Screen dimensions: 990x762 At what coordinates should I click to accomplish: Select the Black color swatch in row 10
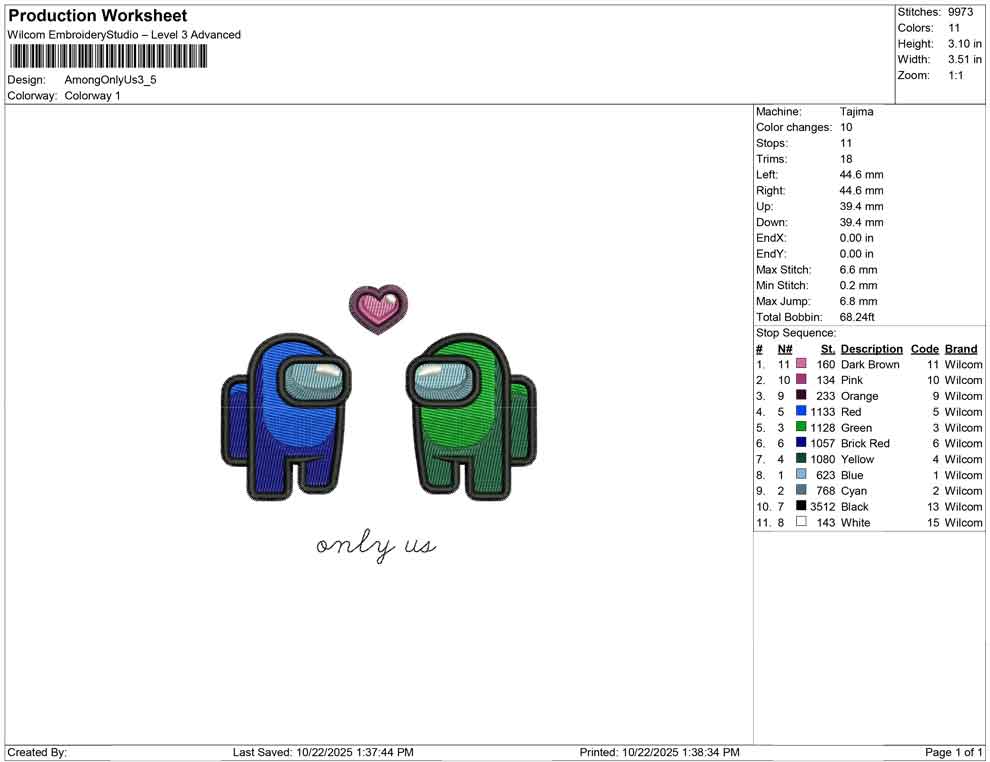point(801,506)
